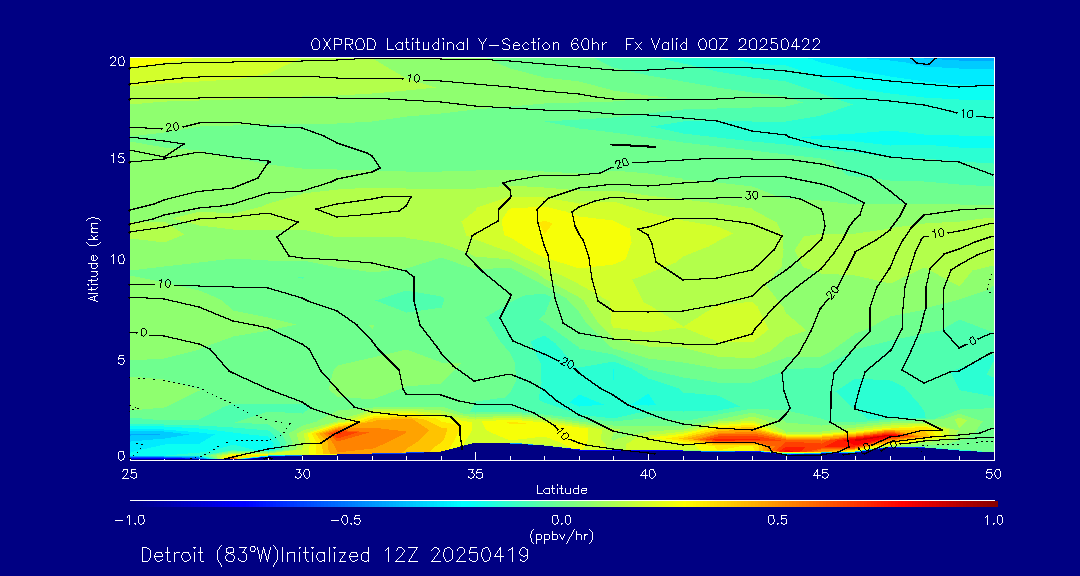Select the latitude axis tick label 30
1080x576 pixels.
tap(302, 474)
